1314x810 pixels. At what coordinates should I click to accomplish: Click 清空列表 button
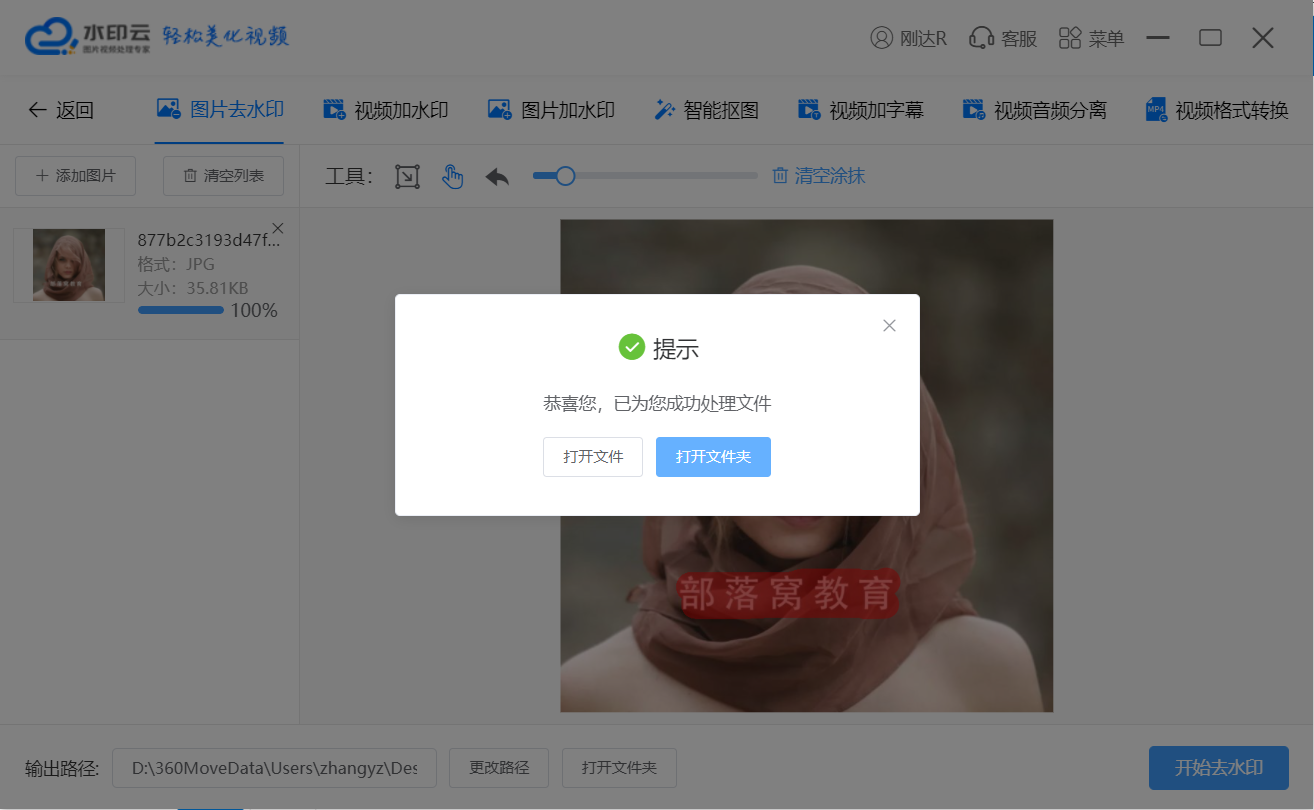pyautogui.click(x=223, y=176)
